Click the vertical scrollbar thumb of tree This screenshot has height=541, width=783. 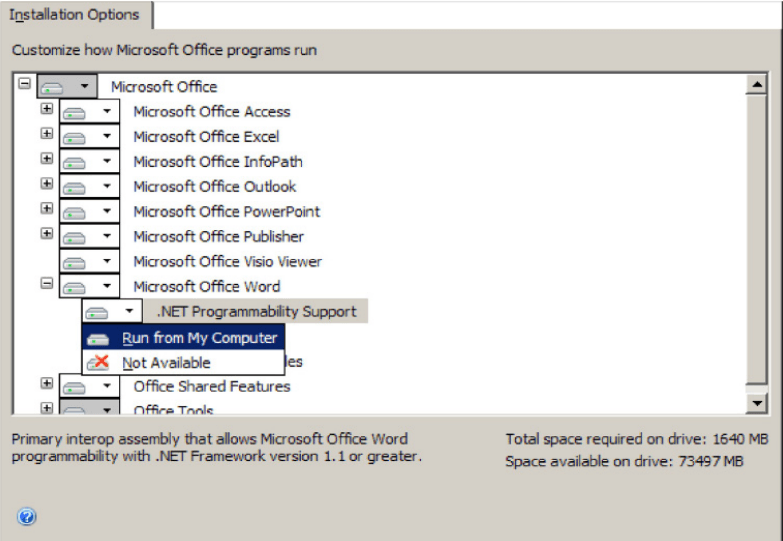757,240
